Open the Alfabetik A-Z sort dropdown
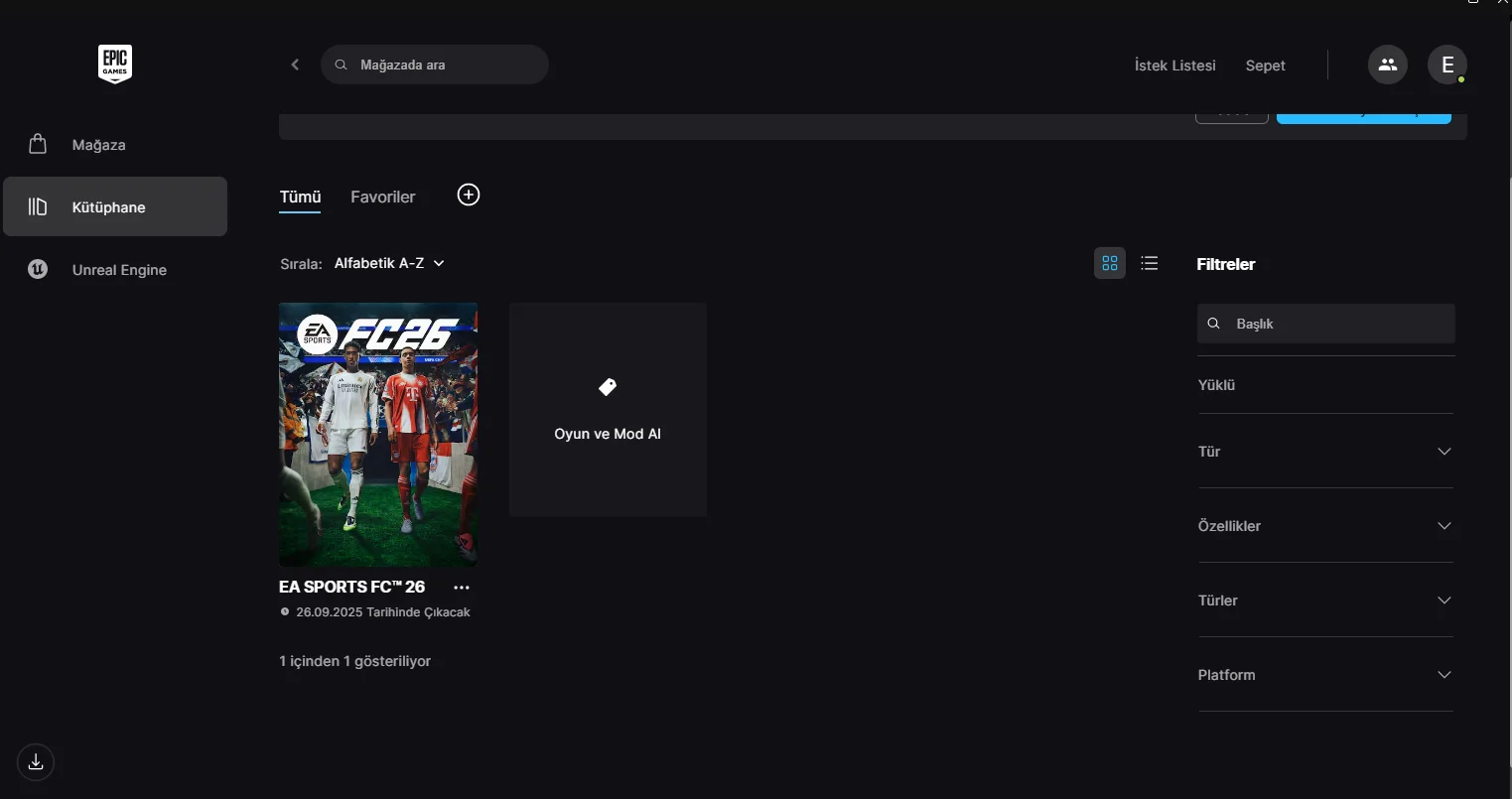The width and height of the screenshot is (1512, 799). point(389,263)
